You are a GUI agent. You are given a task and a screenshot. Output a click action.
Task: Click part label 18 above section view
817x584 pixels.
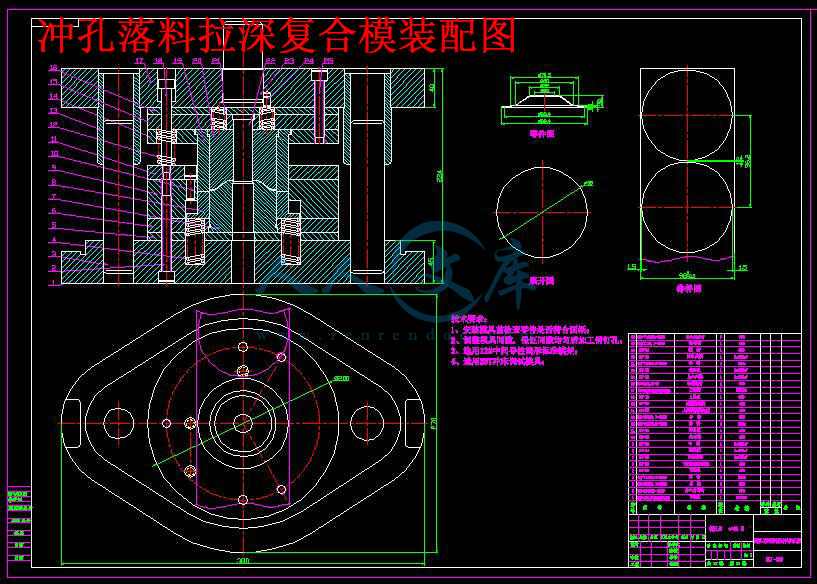pyautogui.click(x=158, y=61)
